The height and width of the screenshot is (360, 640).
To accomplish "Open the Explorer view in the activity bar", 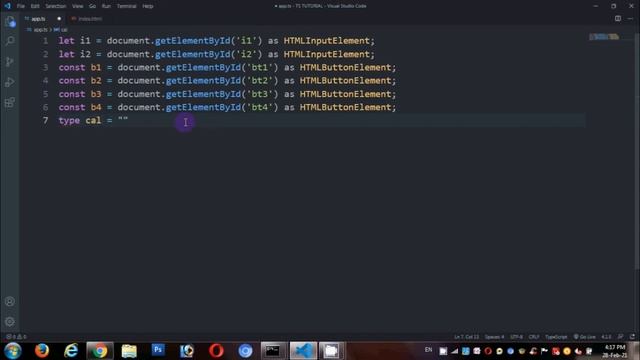I will [x=10, y=22].
